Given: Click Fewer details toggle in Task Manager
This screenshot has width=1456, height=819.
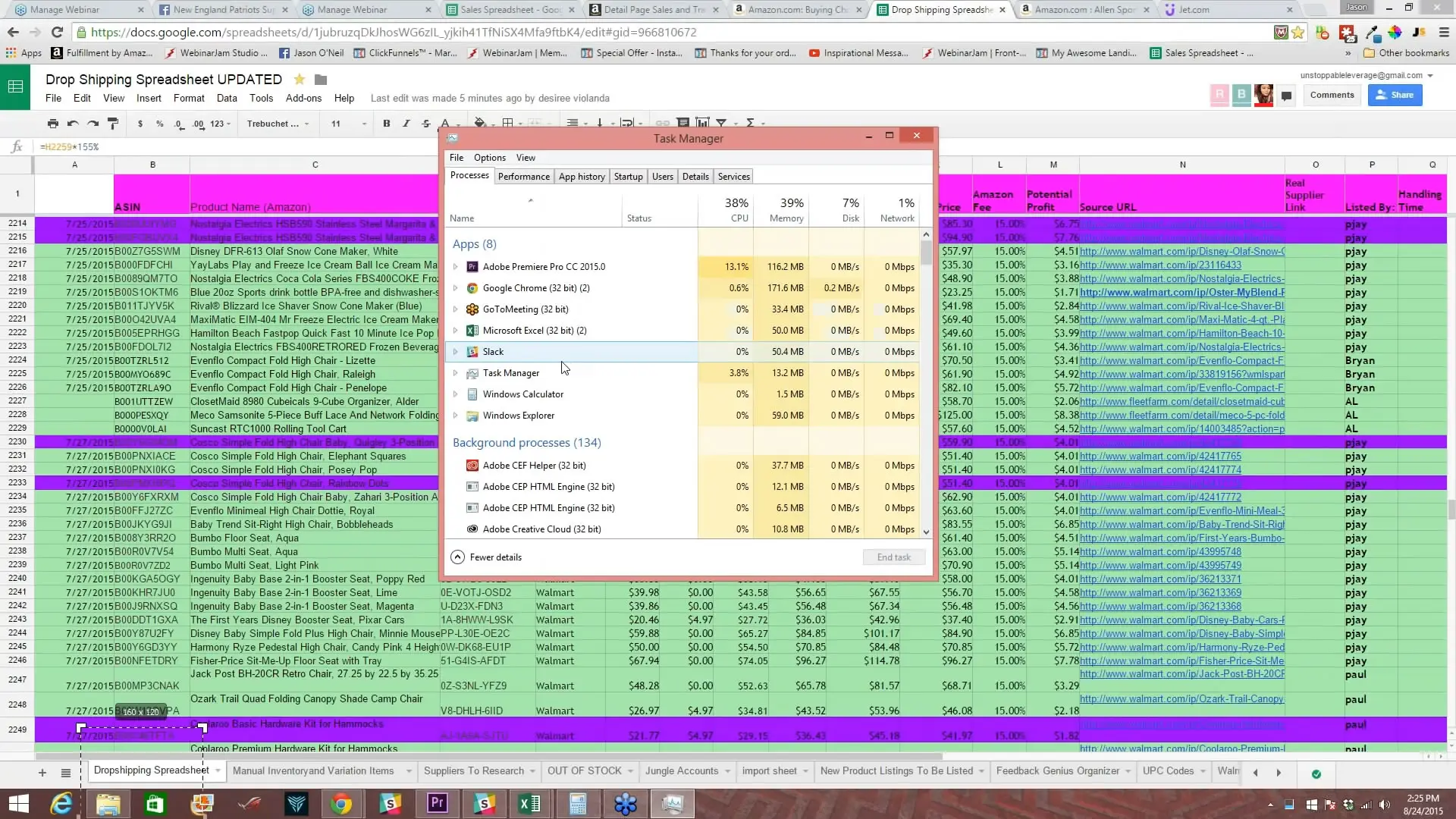Looking at the screenshot, I should click(x=487, y=557).
